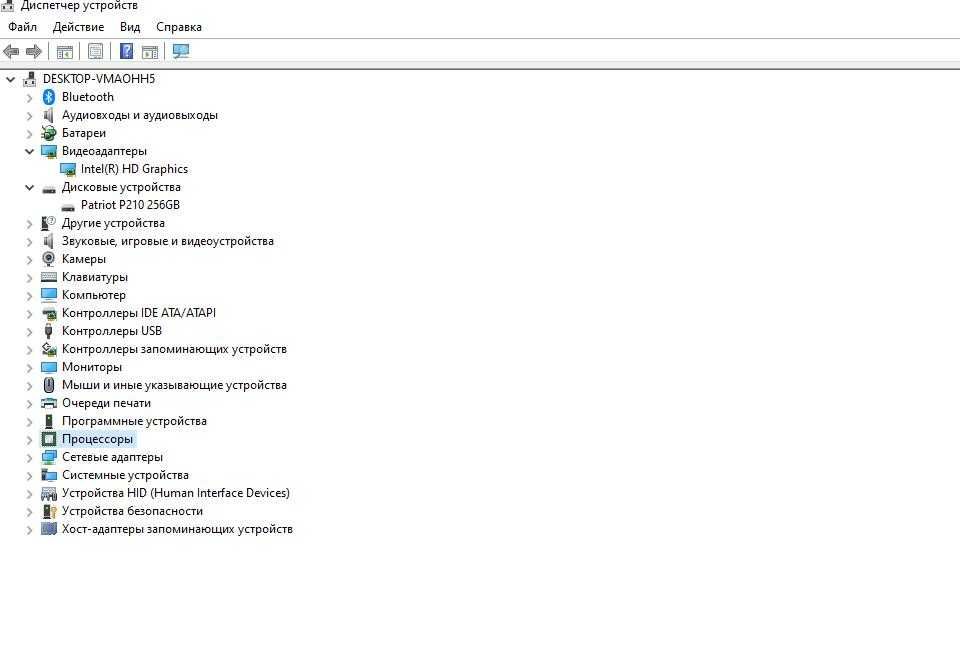The image size is (960, 667).
Task: Click the chip icon for Процессоры
Action: [49, 439]
